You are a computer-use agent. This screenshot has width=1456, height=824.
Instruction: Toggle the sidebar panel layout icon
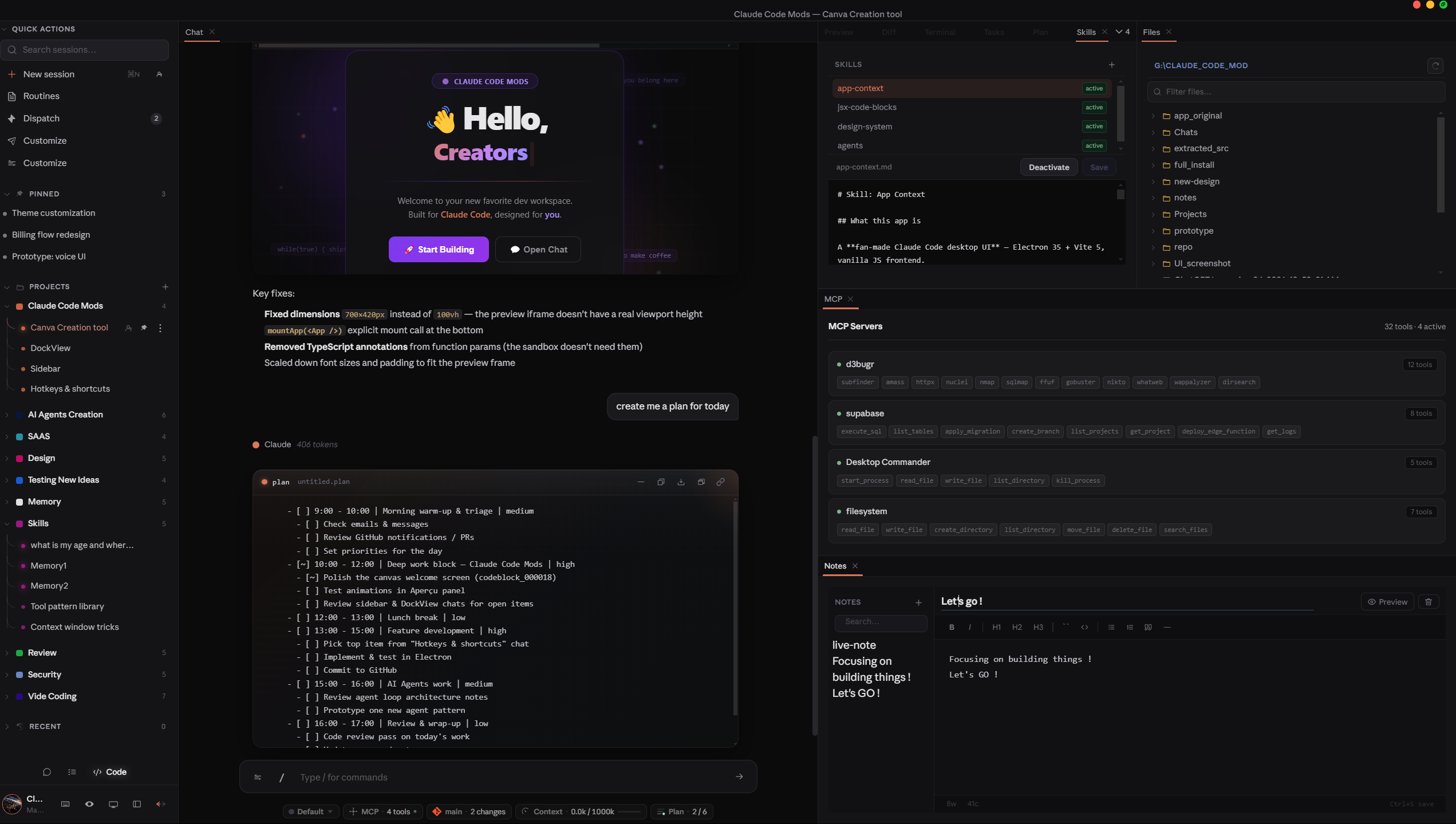coord(137,804)
